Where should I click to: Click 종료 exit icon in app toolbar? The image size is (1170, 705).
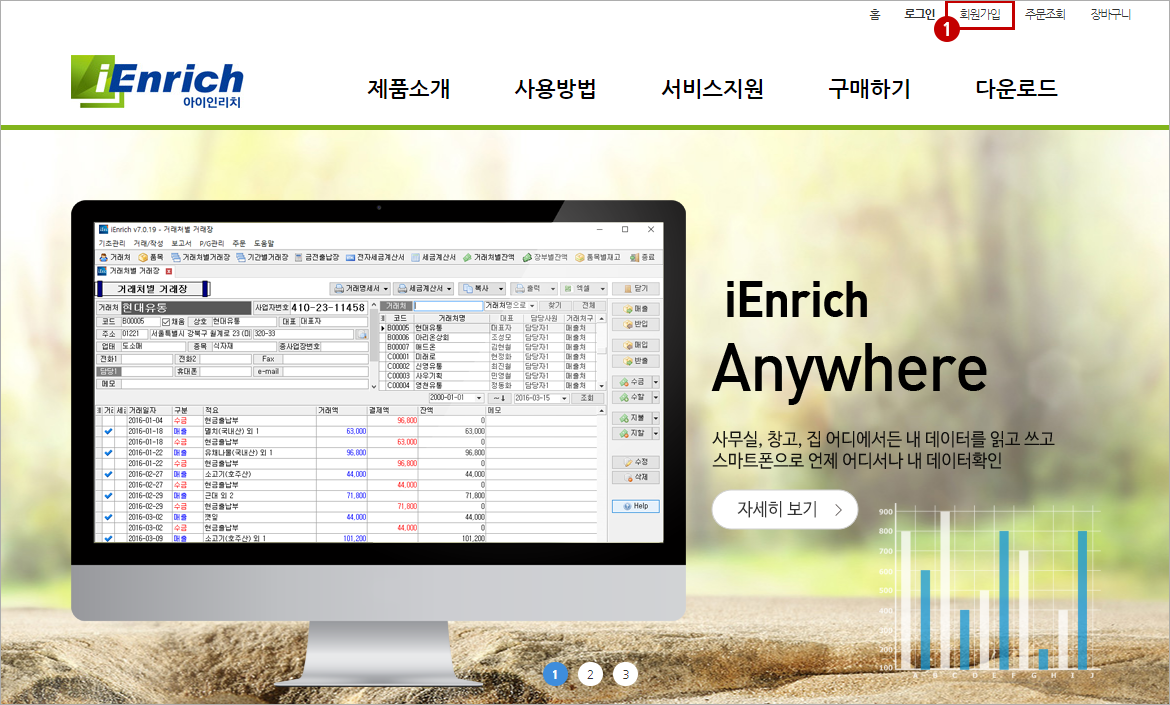click(x=642, y=257)
